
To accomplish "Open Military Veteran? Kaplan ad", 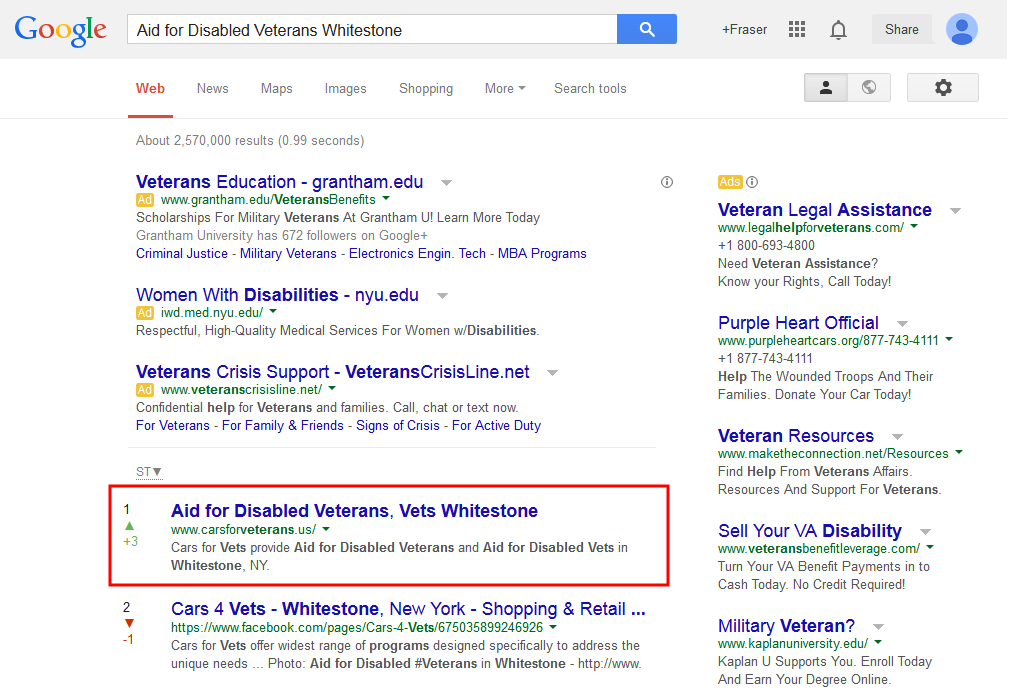I will pos(786,626).
